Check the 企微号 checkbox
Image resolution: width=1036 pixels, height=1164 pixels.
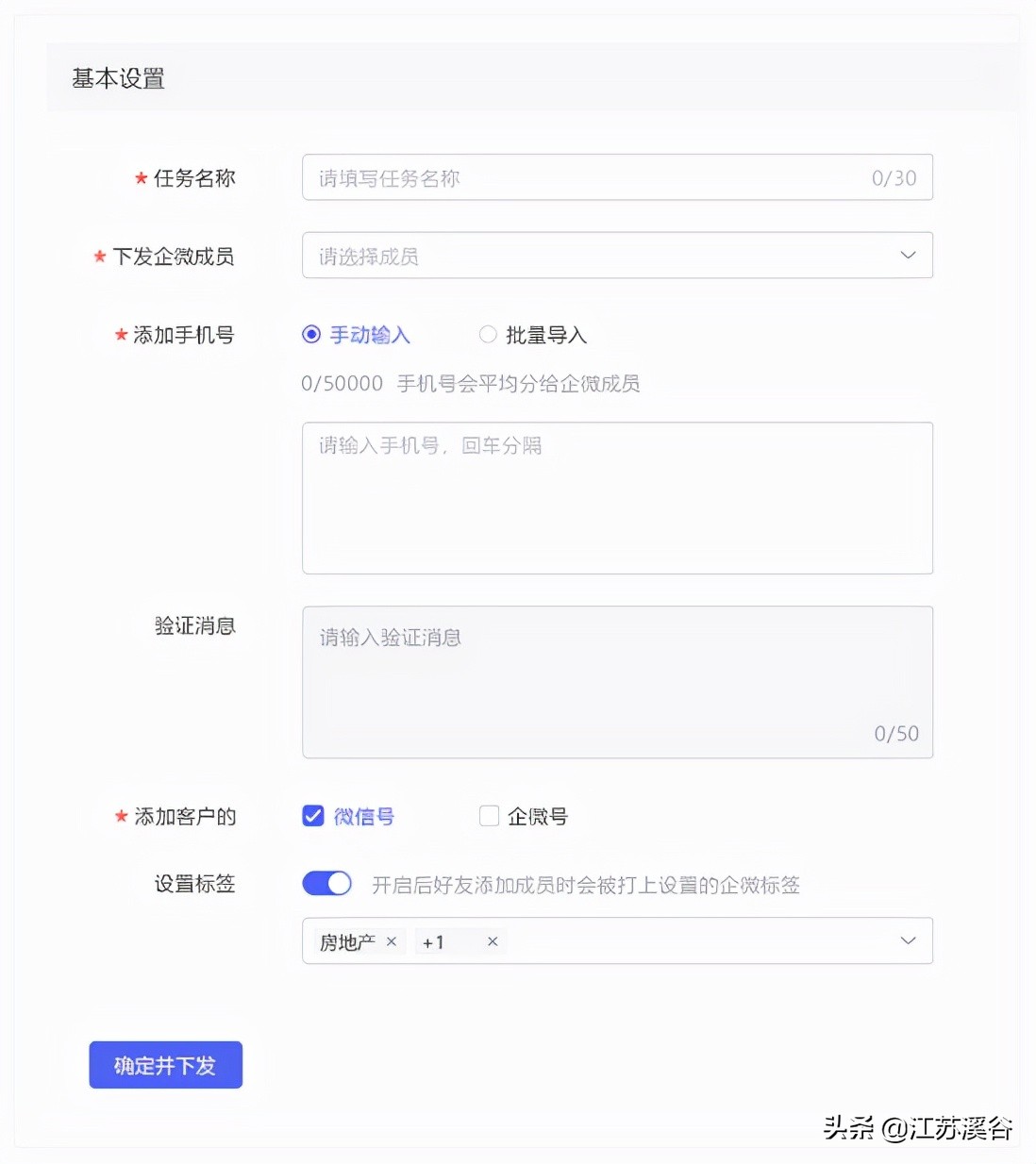coord(489,815)
